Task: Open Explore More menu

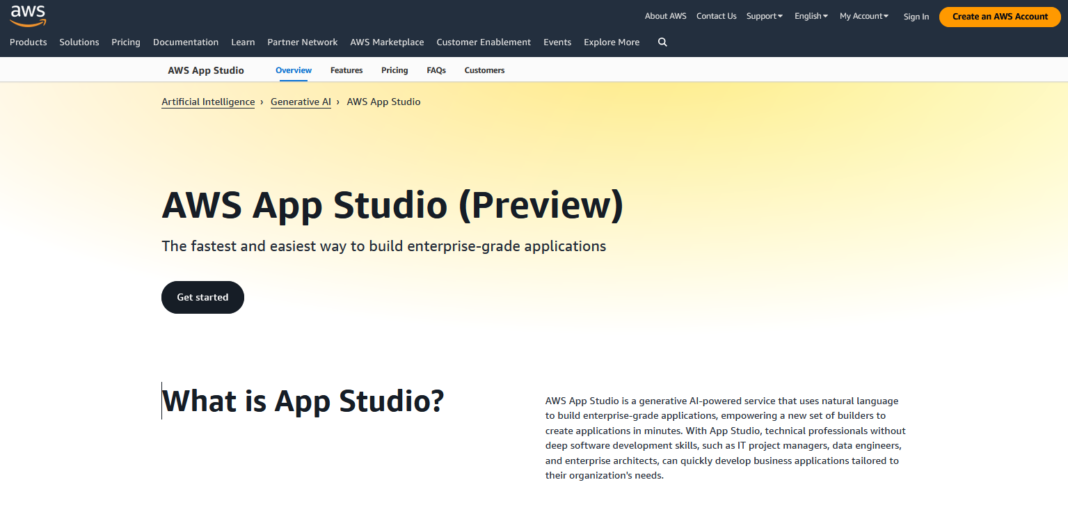Action: [612, 42]
